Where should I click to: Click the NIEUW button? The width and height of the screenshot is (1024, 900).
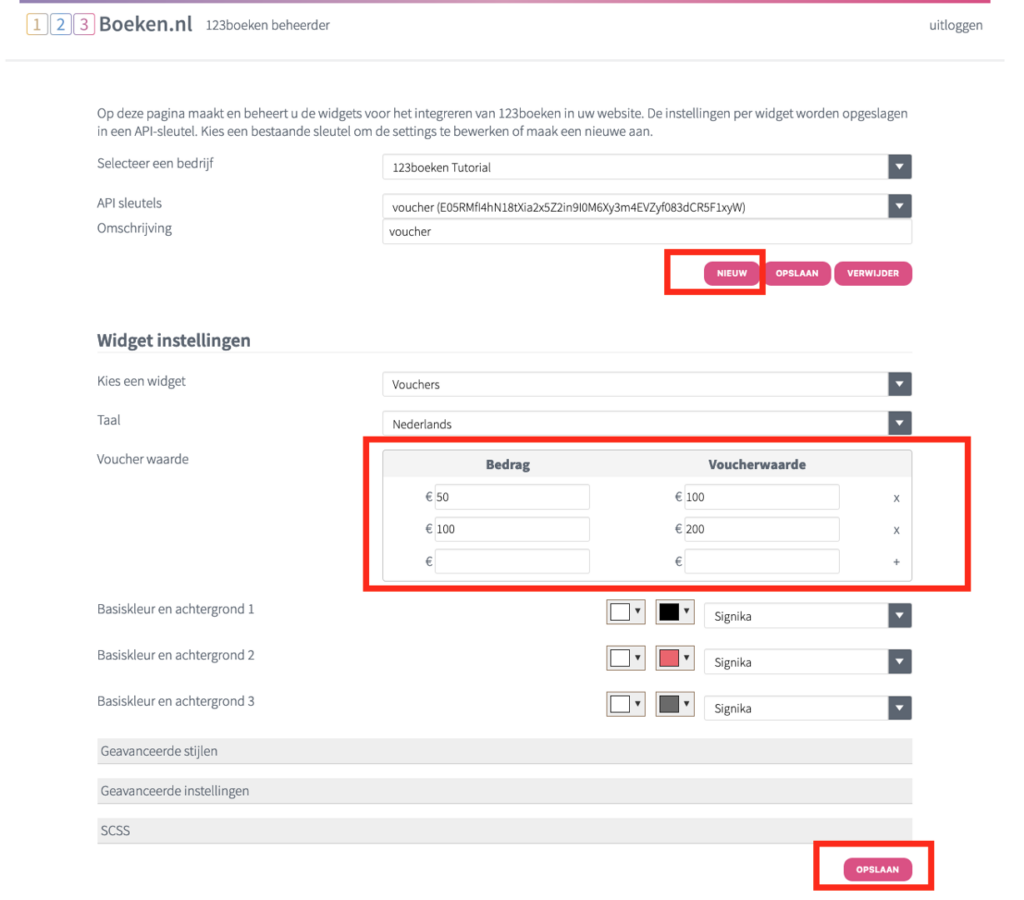pos(731,273)
